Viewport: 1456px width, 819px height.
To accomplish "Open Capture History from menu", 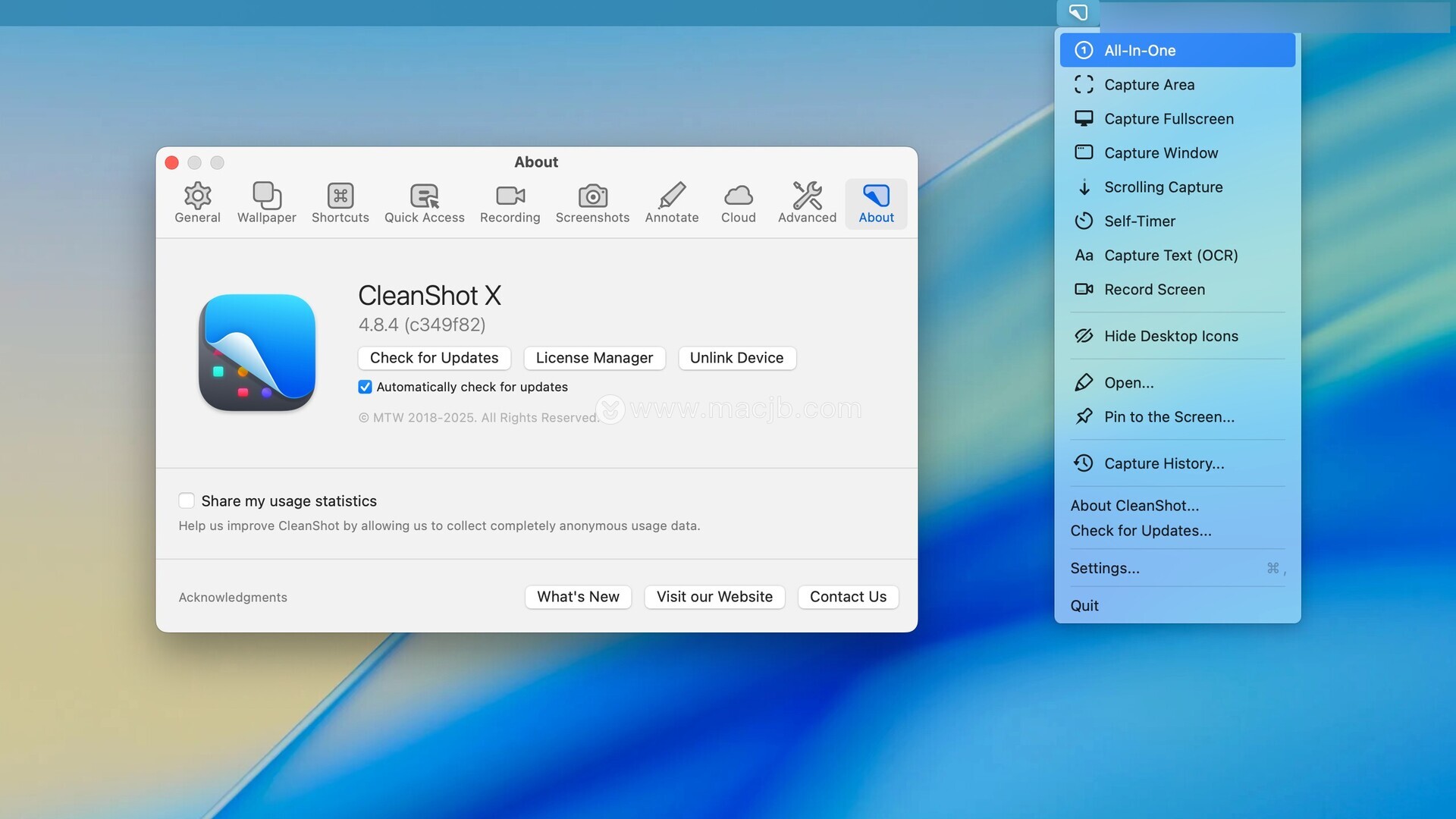I will pos(1163,463).
